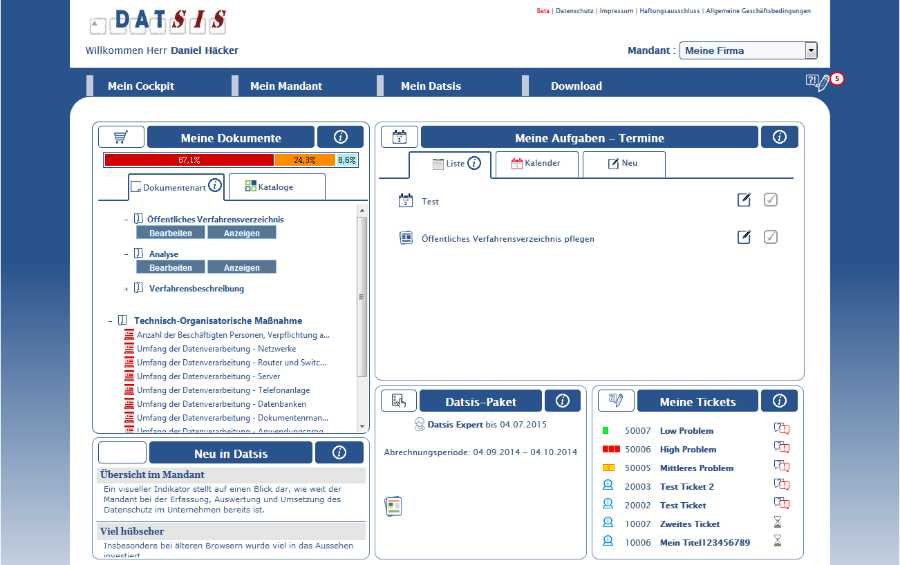Click the red 67,1% progress bar segment
This screenshot has height=565, width=900.
point(189,160)
